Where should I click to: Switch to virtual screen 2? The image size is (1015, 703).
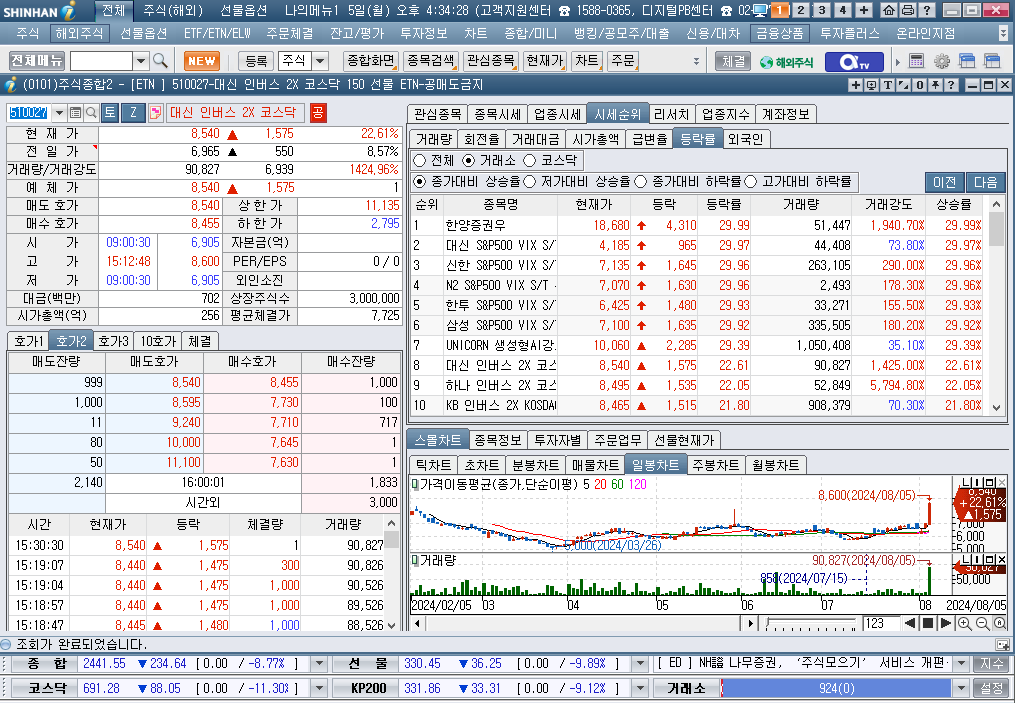pyautogui.click(x=801, y=10)
